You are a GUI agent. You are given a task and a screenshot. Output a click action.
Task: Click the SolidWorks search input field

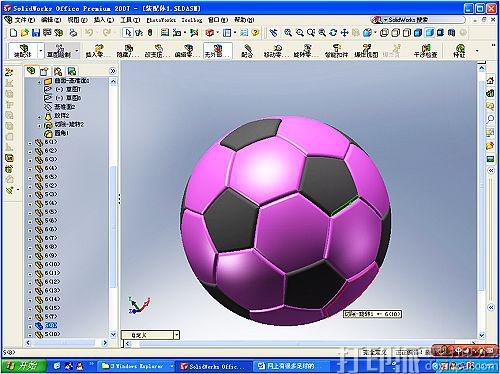coord(418,20)
